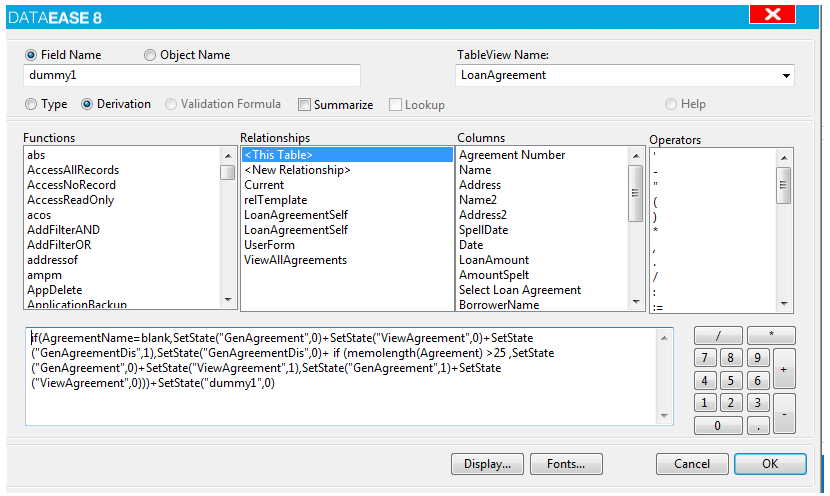Screen dimensions: 830x496
Task: Select AddFilterAND in Functions list
Action: point(64,230)
